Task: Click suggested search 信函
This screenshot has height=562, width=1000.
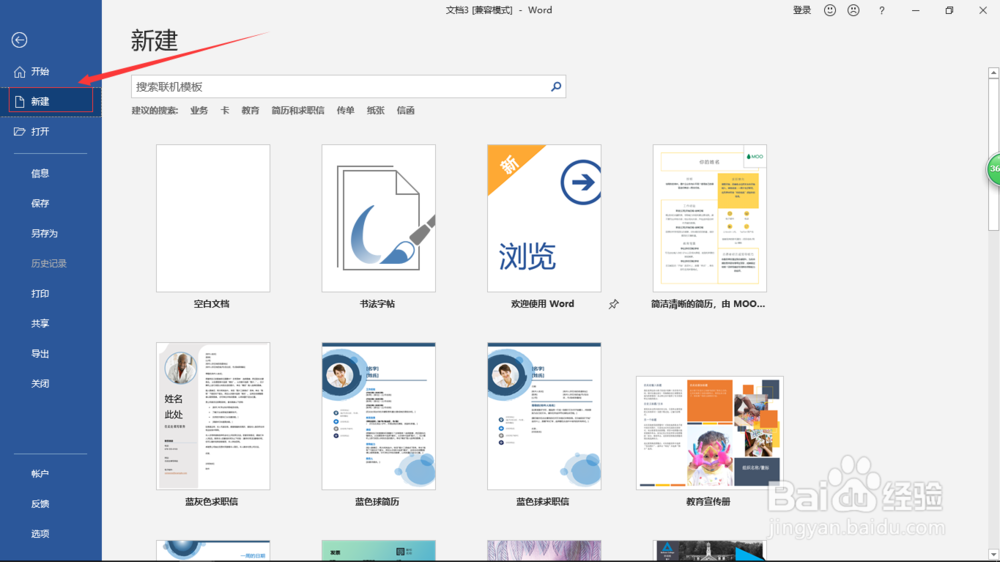Action: pyautogui.click(x=406, y=110)
